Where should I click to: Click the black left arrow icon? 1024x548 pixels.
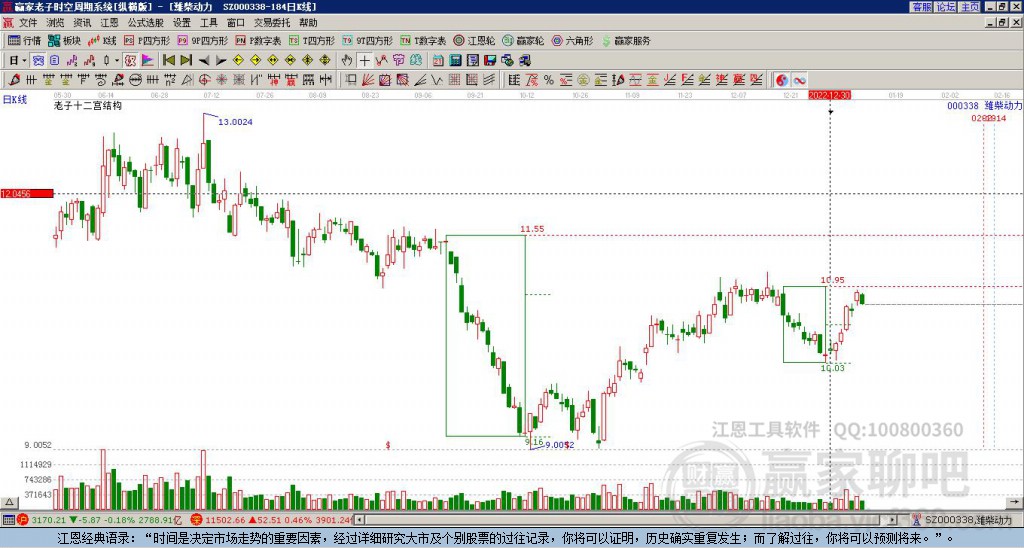click(x=204, y=61)
